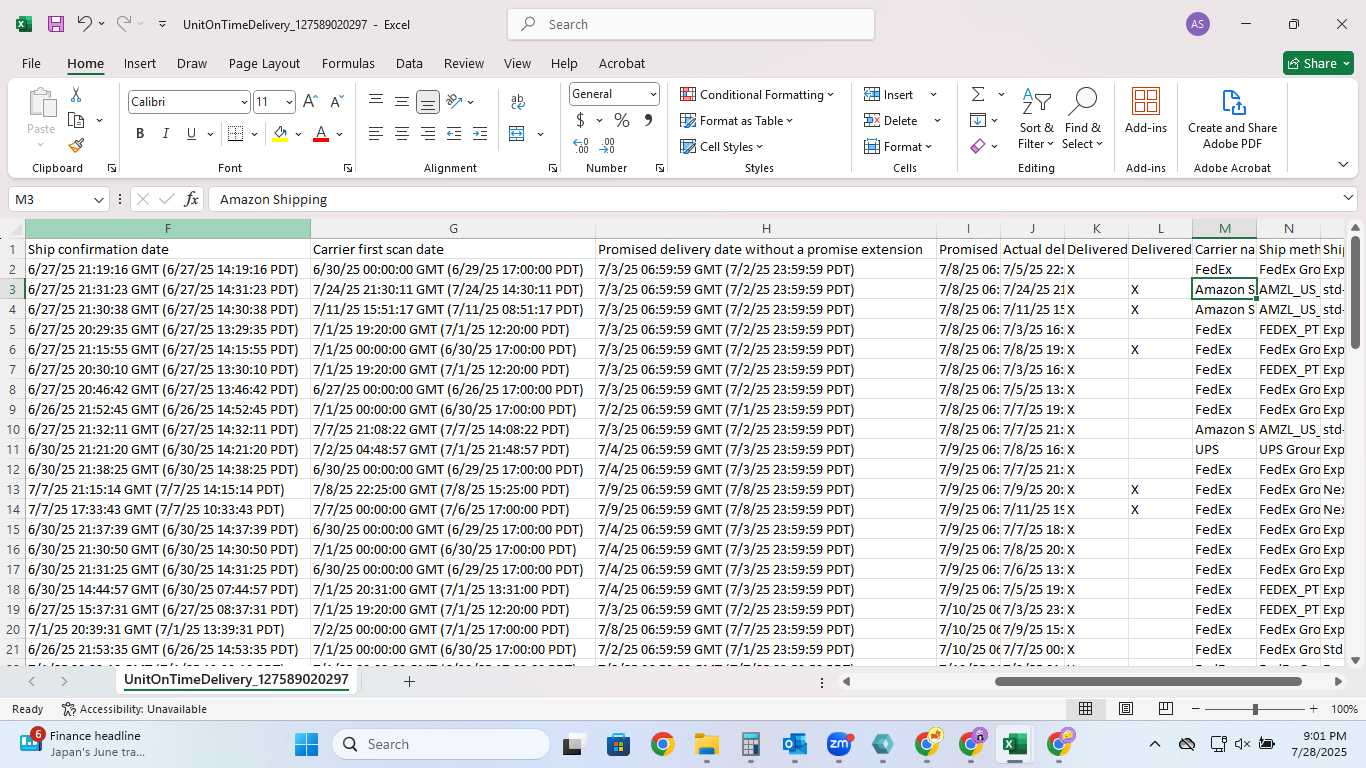Screen dimensions: 1366x768
Task: Switch to the Acrobat ribbon tab
Action: tap(622, 63)
